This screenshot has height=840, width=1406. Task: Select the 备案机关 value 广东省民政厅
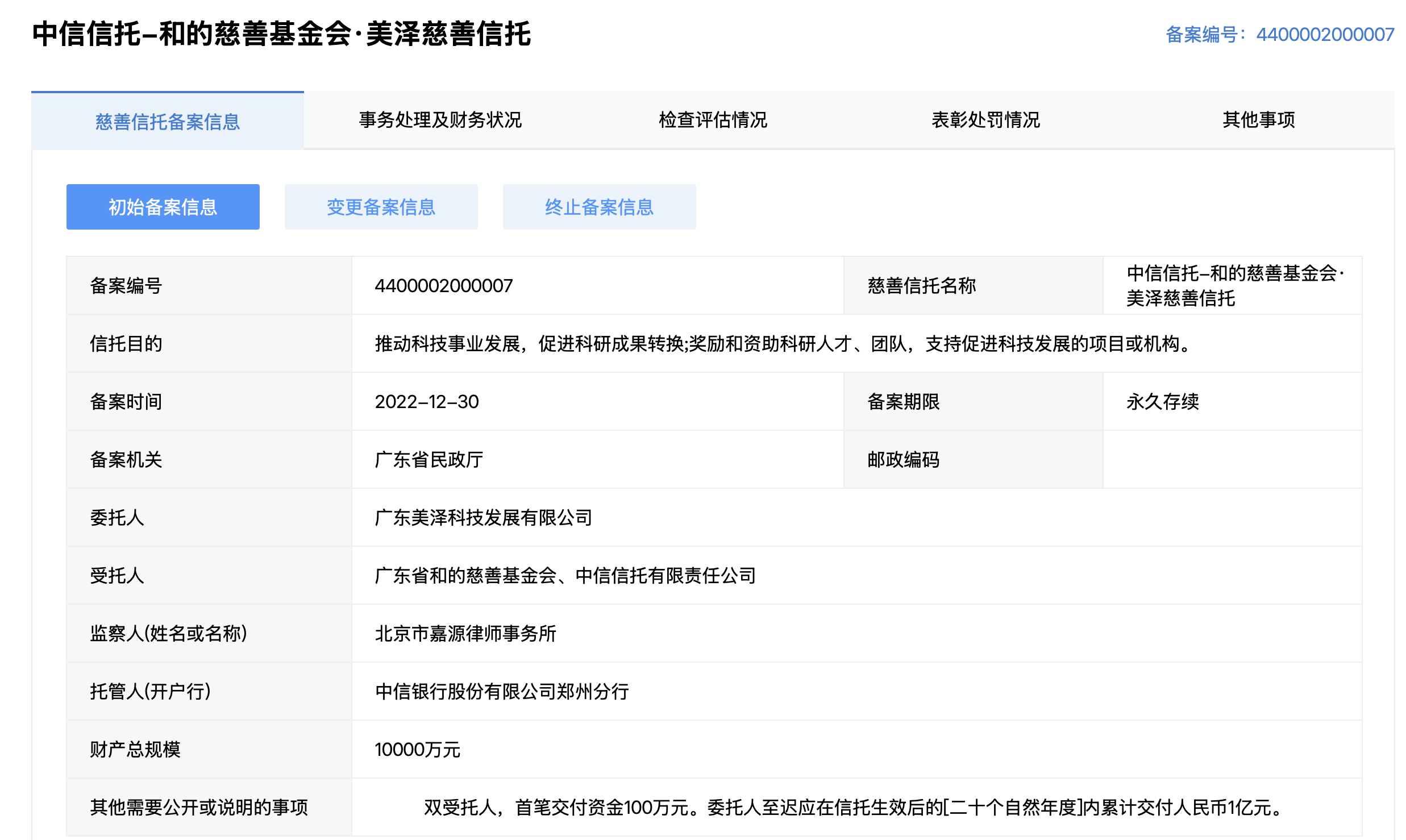point(428,460)
